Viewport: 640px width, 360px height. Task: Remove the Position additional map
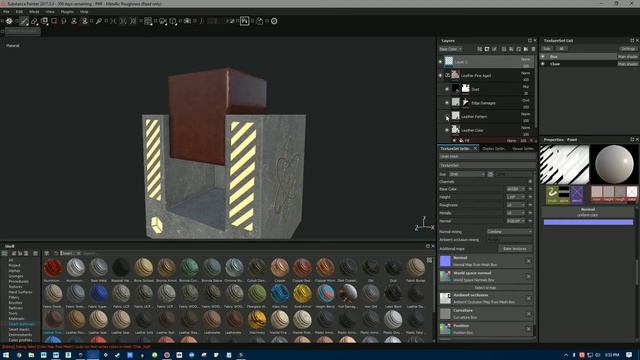tap(529, 329)
